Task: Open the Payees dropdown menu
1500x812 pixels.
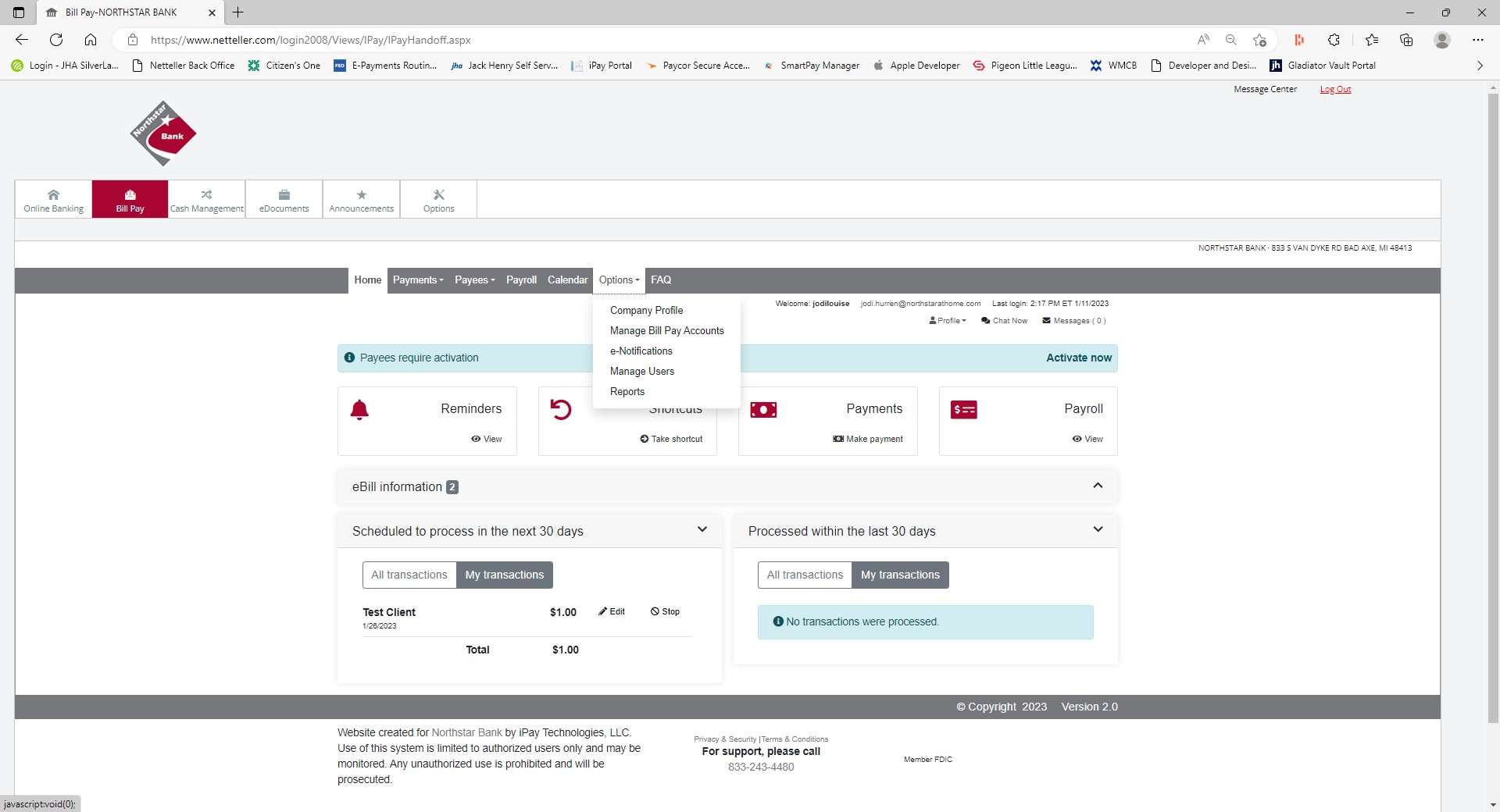Action: [x=474, y=280]
